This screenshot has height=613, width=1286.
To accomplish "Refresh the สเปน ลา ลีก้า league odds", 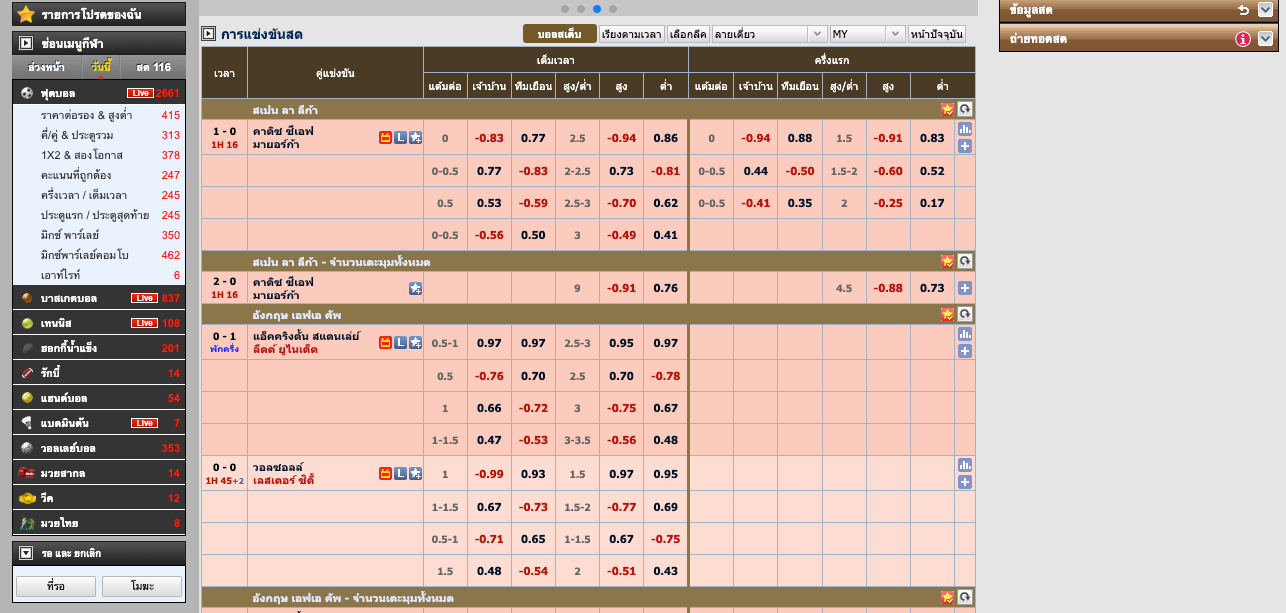I will click(965, 109).
